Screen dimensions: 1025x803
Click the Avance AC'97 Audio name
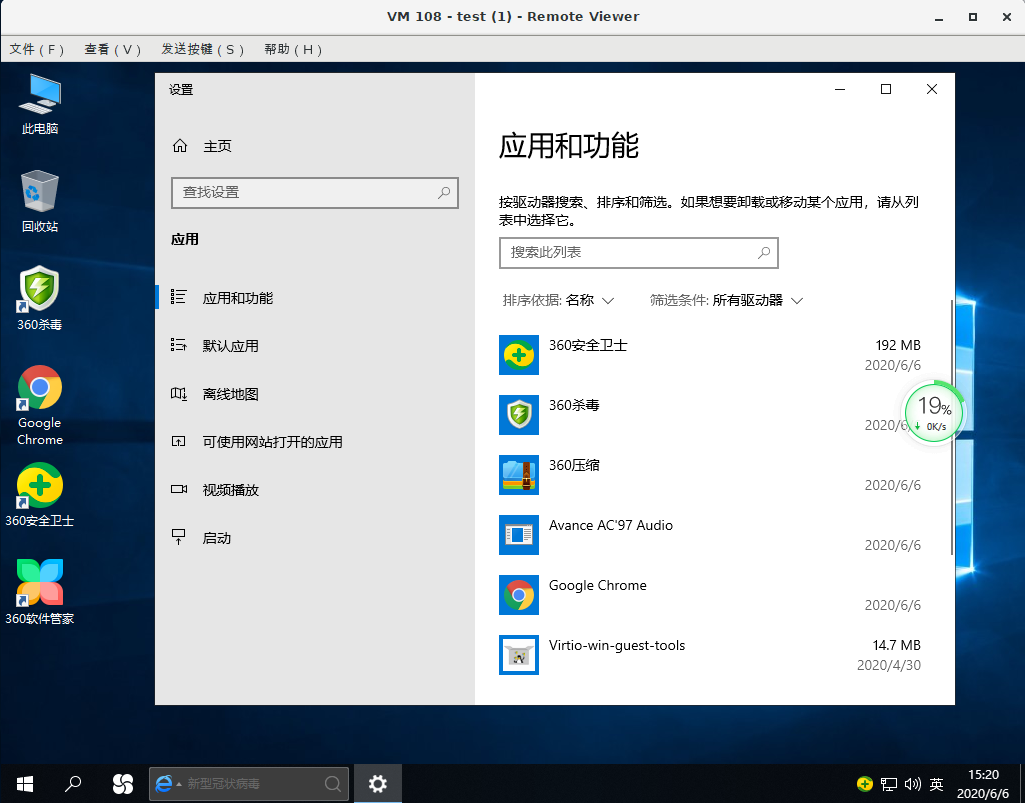611,525
